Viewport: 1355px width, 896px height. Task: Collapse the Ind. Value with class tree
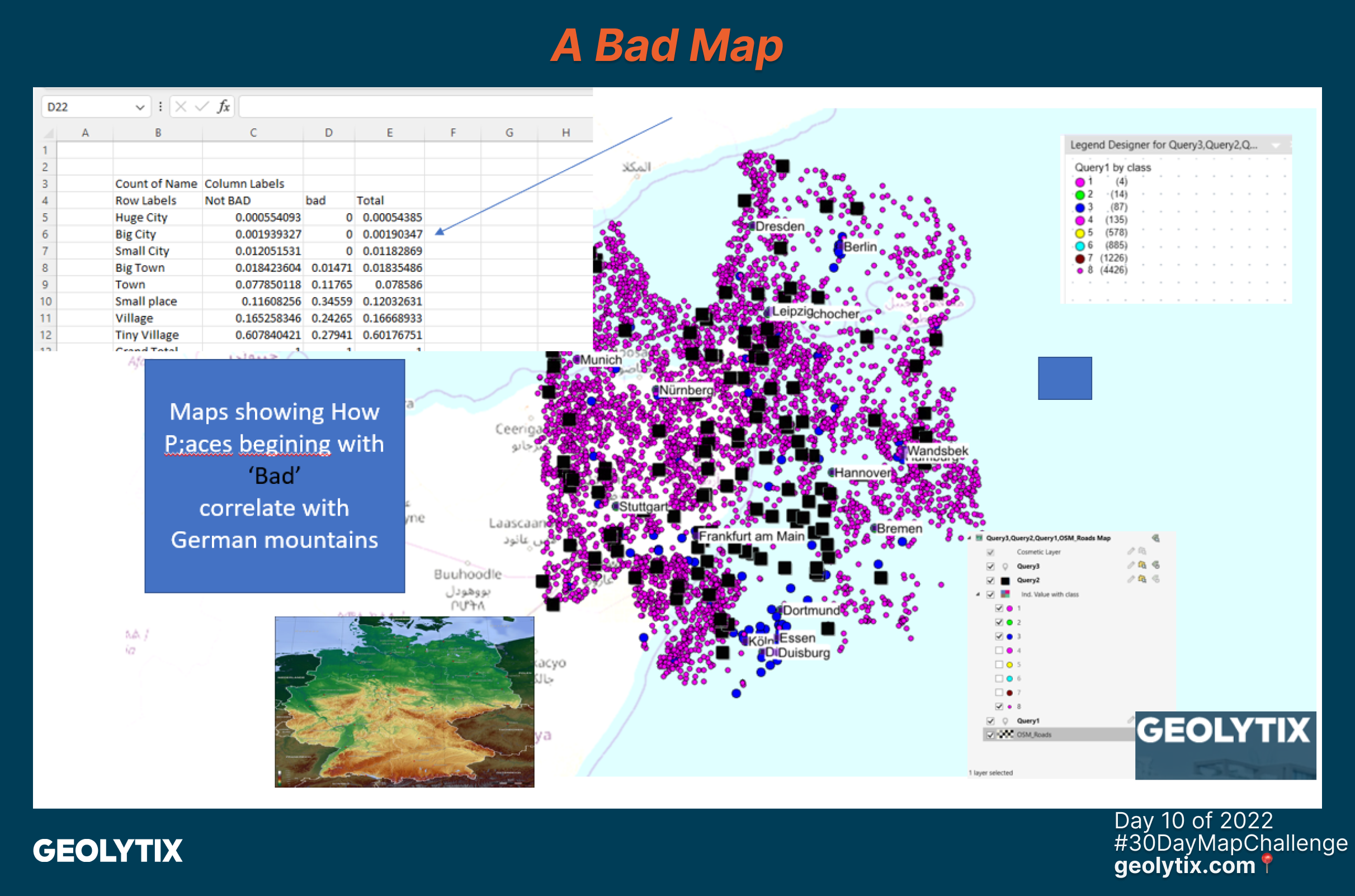tap(978, 595)
